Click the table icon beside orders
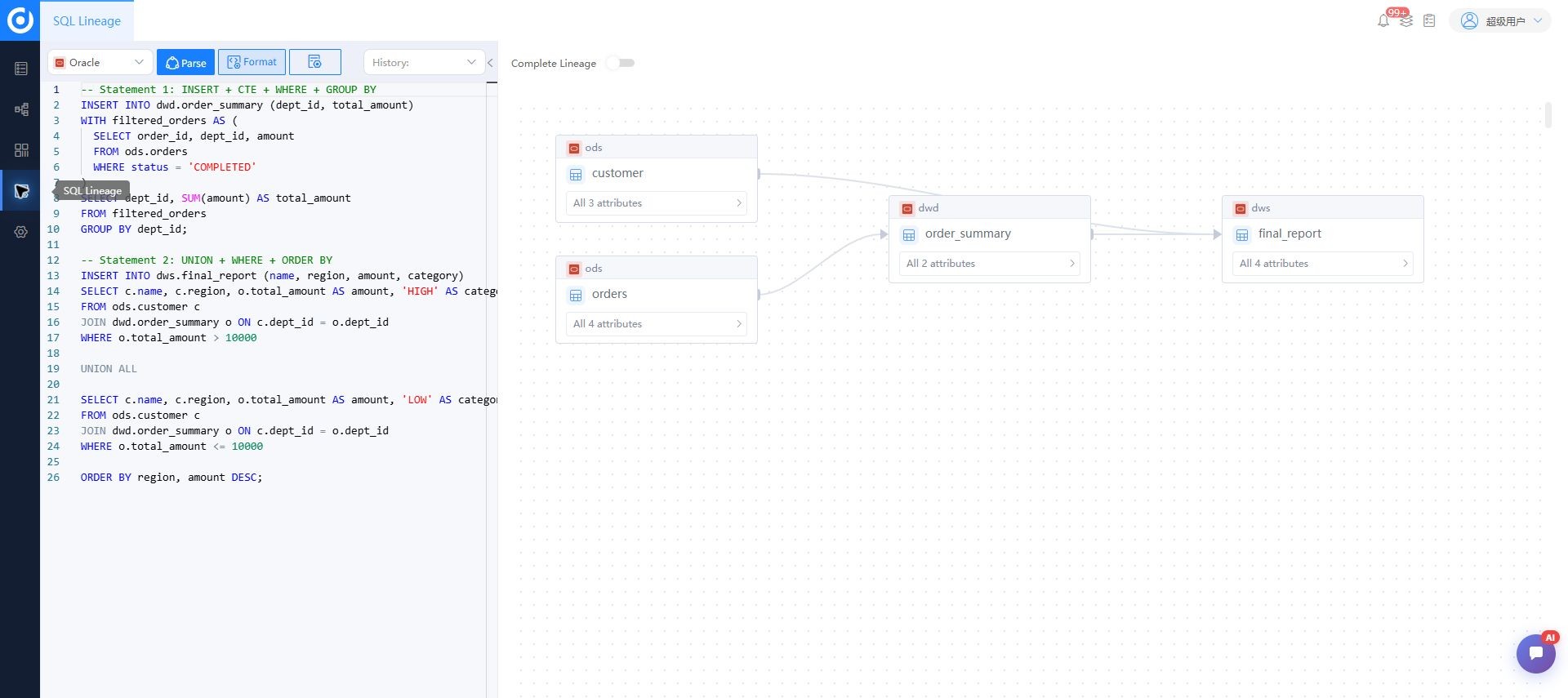 [576, 295]
